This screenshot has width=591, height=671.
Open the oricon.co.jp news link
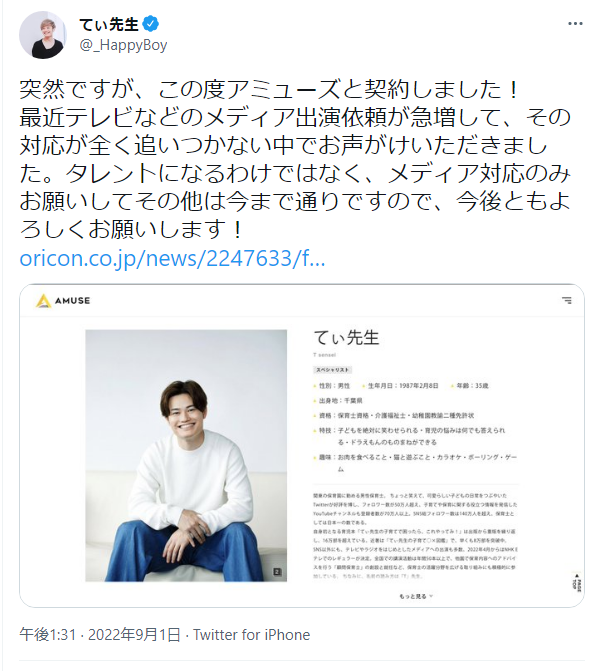172,258
